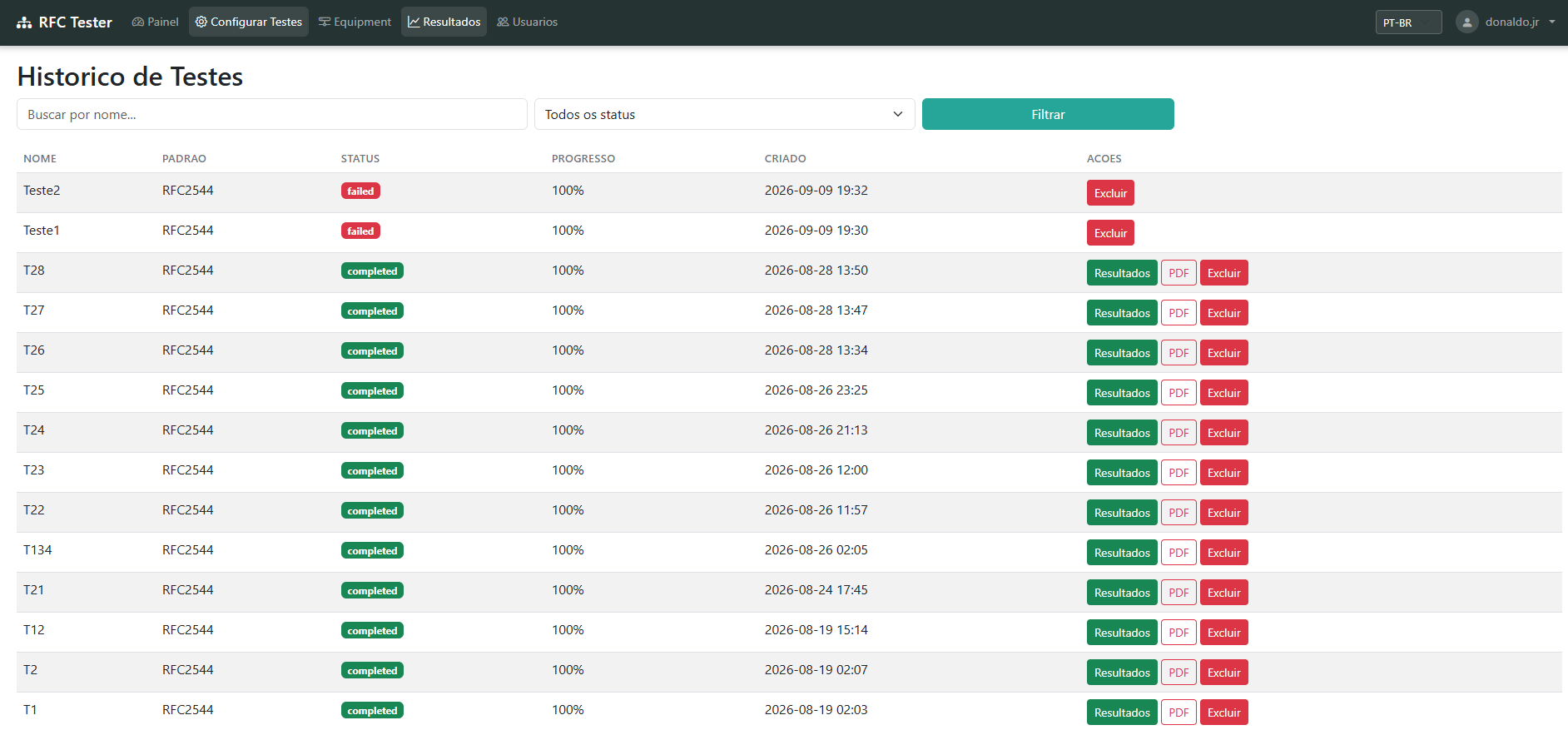Download the PDF for test T27
1568x730 pixels.
pos(1178,313)
